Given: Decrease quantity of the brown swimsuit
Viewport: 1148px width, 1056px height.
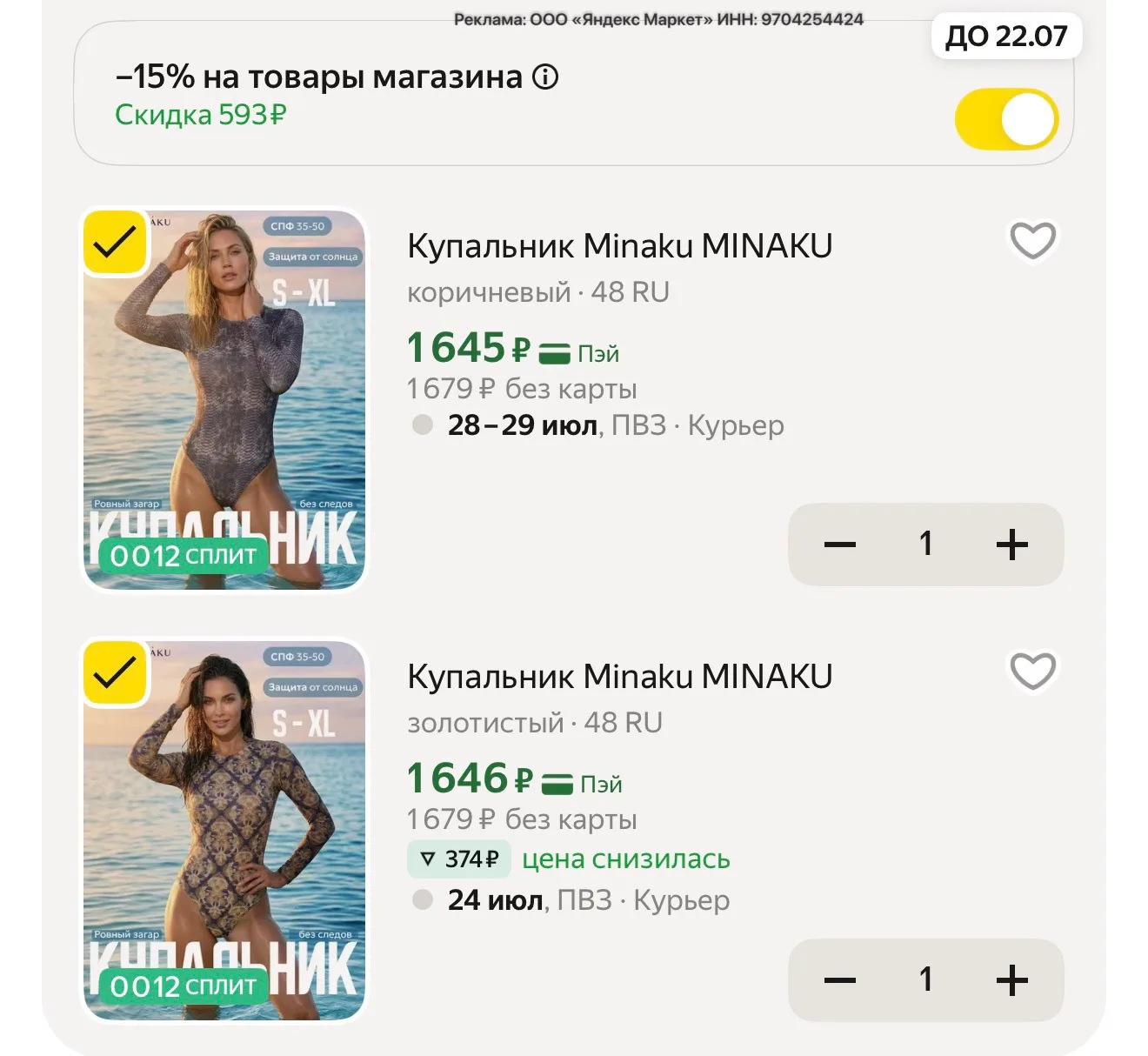Looking at the screenshot, I should 839,545.
